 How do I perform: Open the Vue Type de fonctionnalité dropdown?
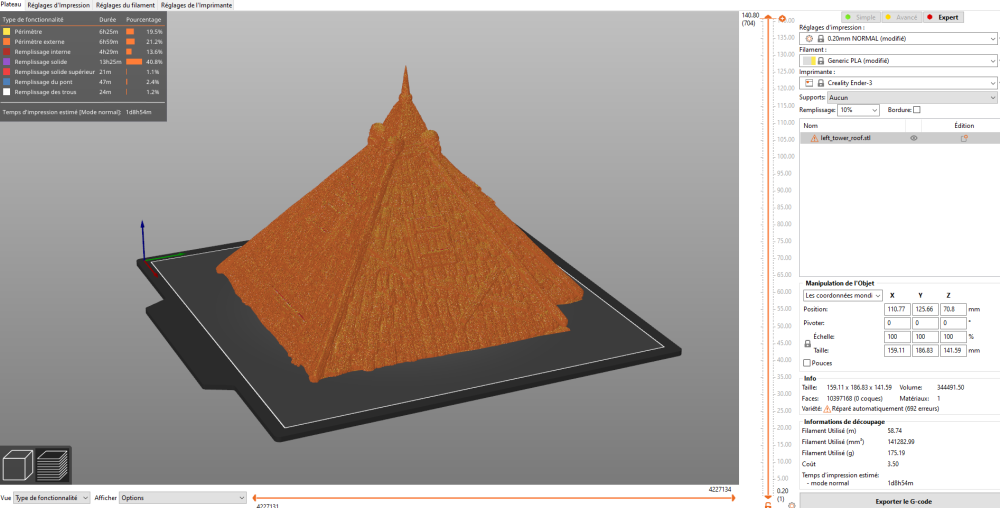52,498
